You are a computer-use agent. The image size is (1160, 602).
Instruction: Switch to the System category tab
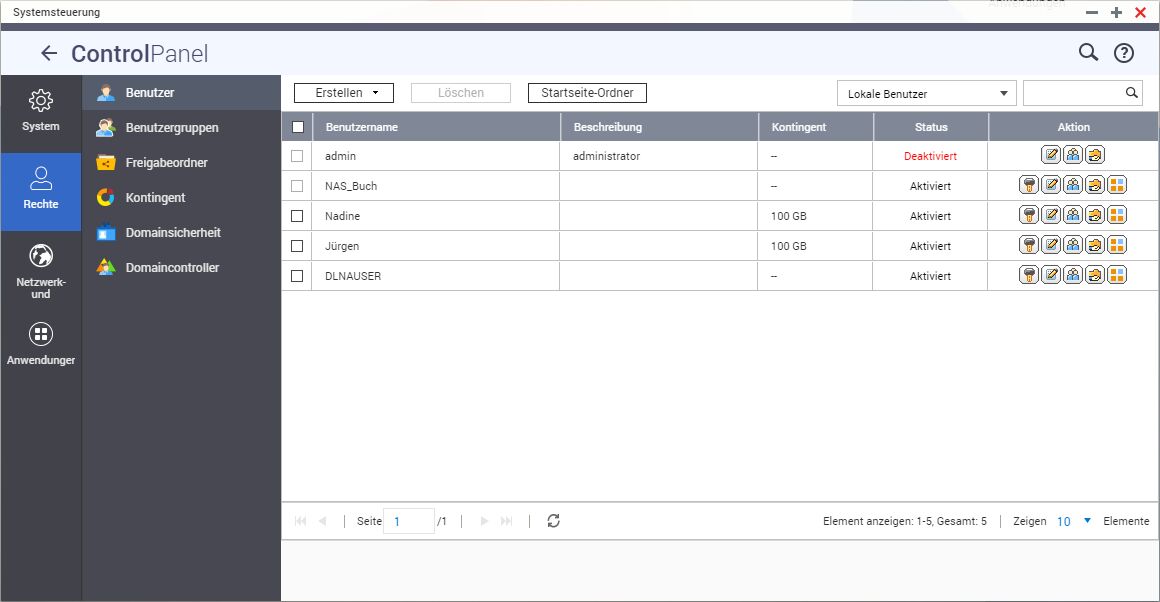41,111
